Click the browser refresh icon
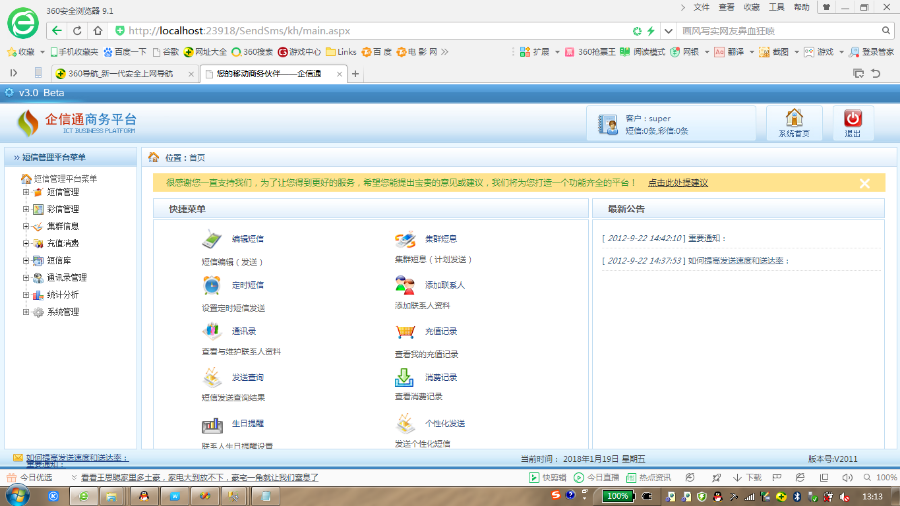900x506 pixels. click(77, 30)
